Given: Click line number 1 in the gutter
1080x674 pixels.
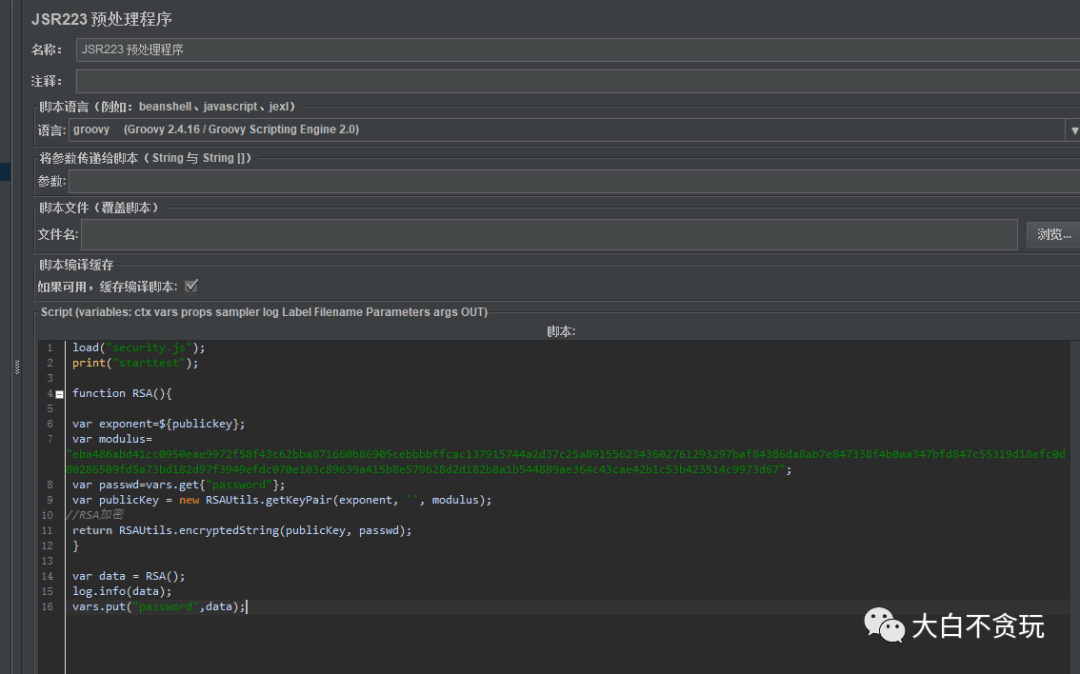Looking at the screenshot, I should click(x=49, y=348).
